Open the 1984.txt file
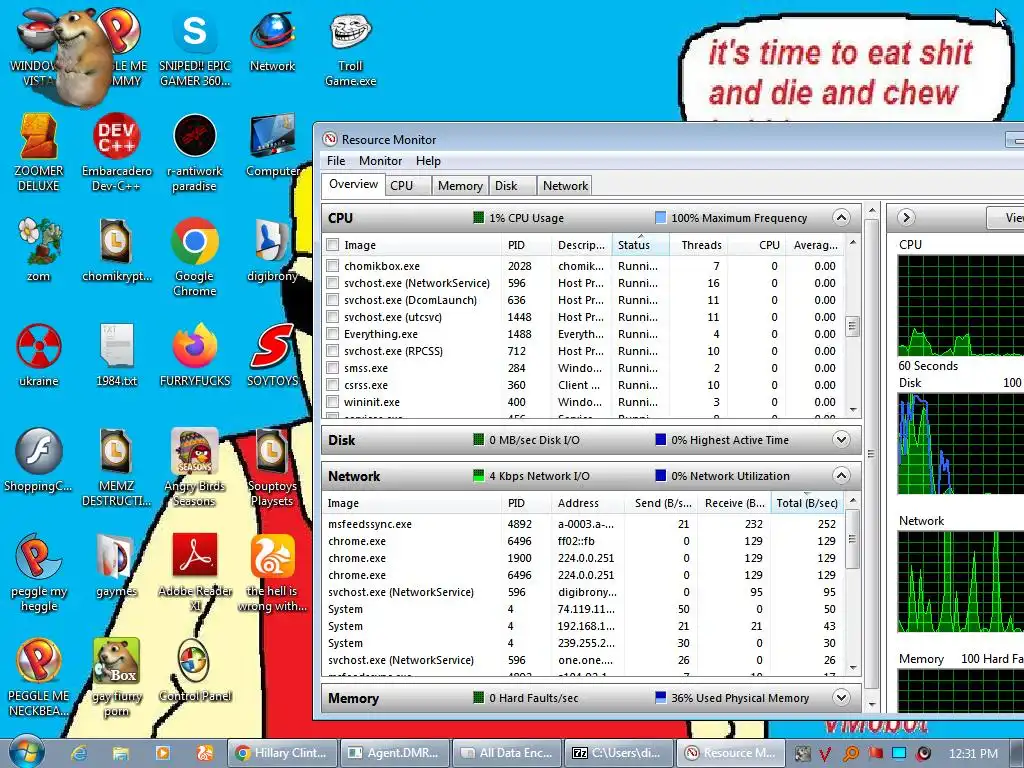This screenshot has height=768, width=1024. 116,356
